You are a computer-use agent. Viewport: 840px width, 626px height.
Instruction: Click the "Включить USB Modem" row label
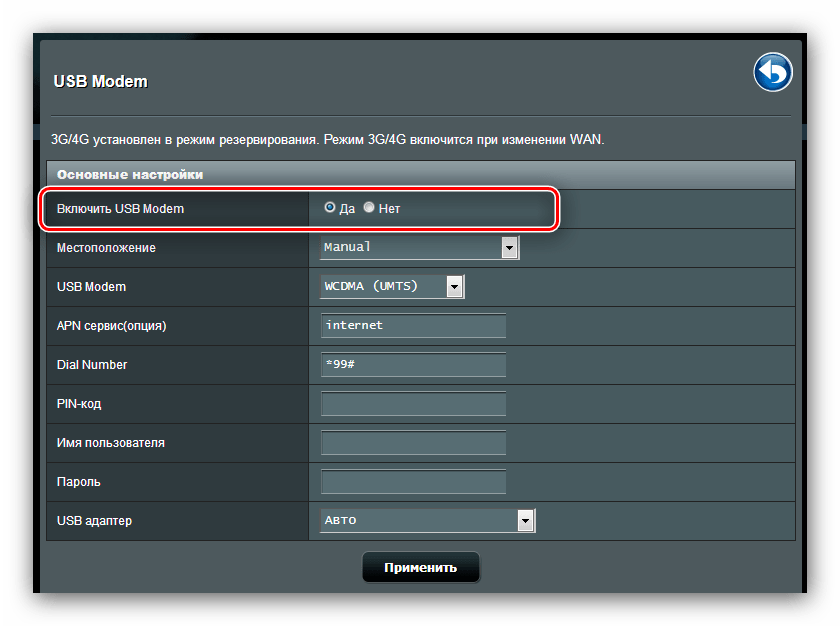coord(121,209)
